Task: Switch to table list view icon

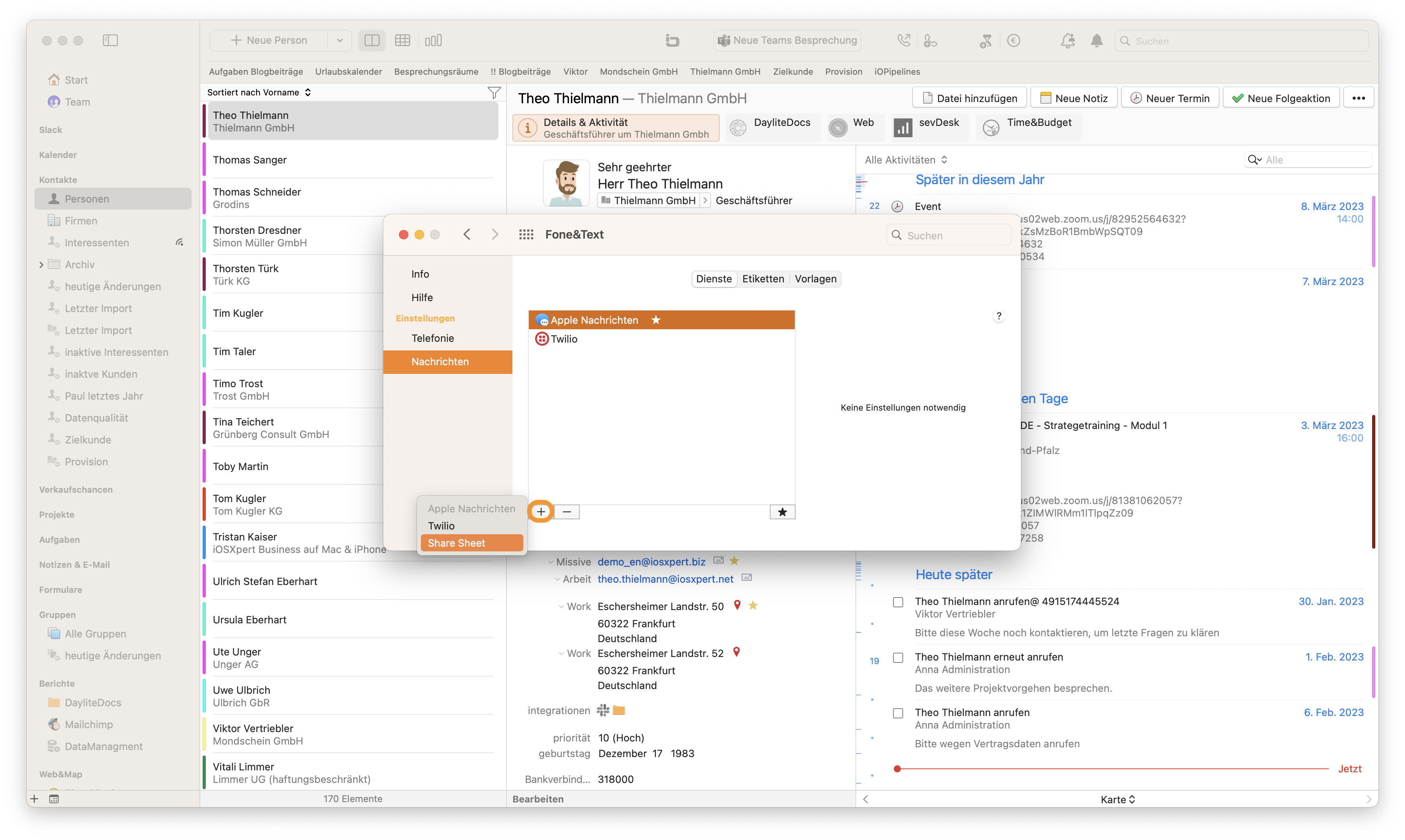Action: (402, 40)
